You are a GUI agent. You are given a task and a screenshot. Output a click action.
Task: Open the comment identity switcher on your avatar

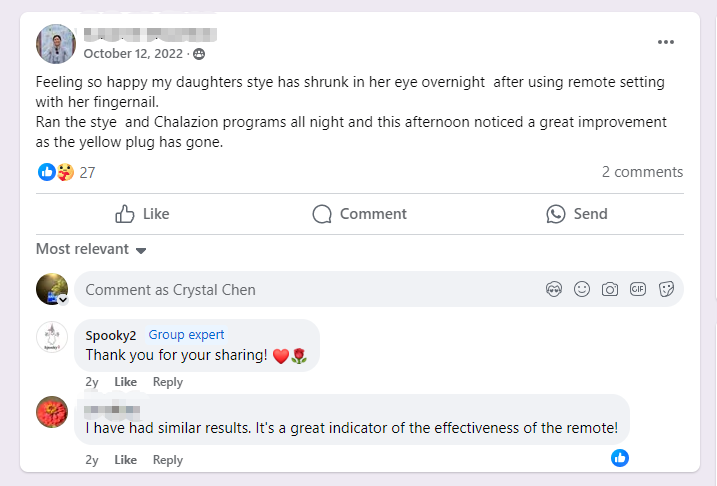[63, 299]
